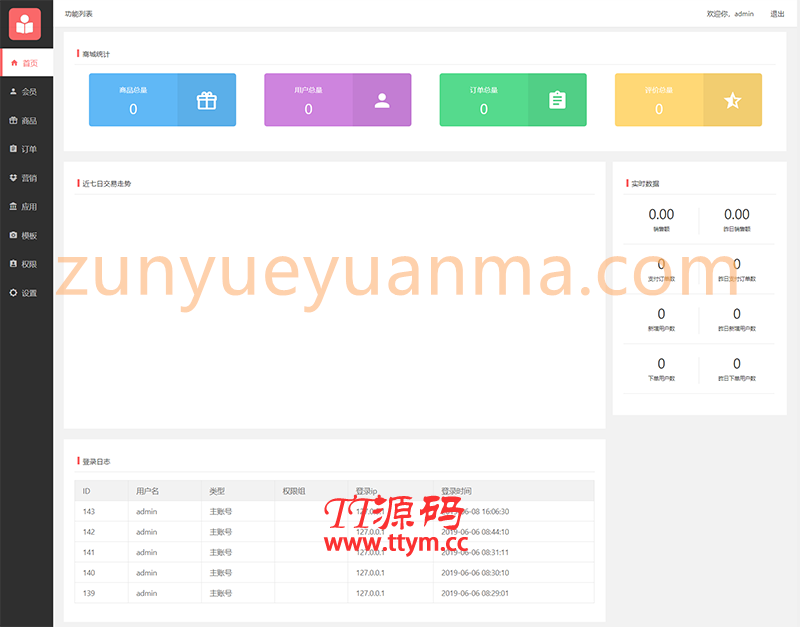
Task: Click ID cell 143 in login log
Action: 89,512
